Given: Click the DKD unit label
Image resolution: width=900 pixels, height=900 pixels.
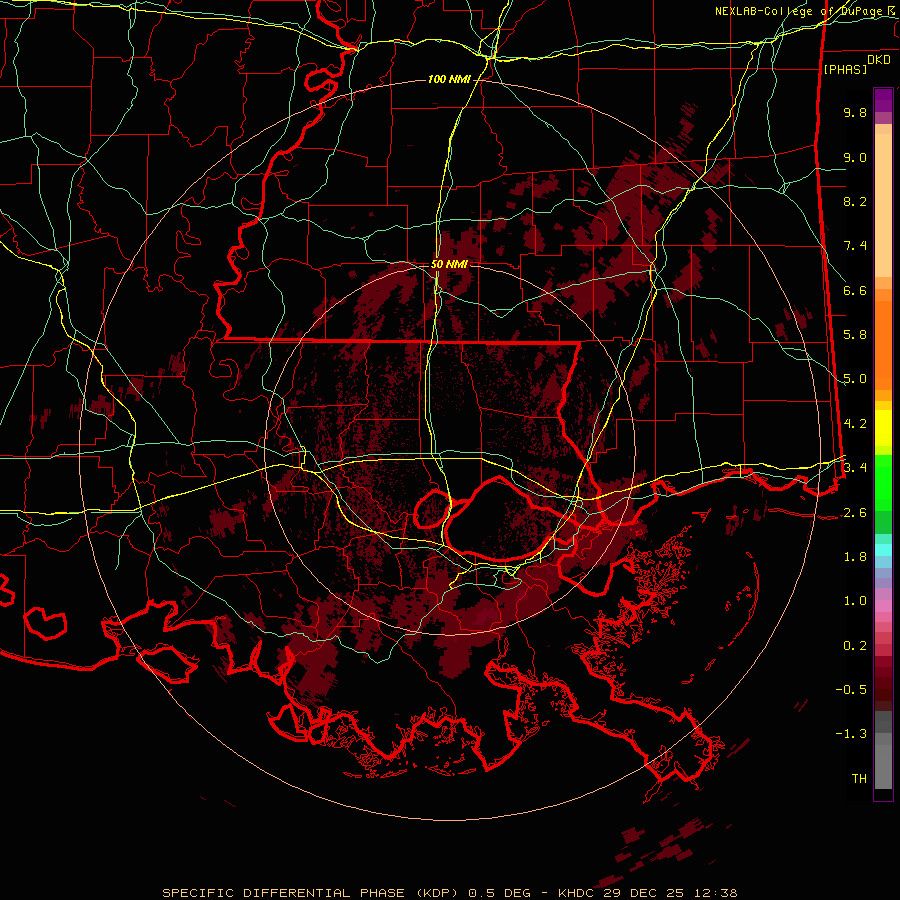Looking at the screenshot, I should [x=879, y=60].
